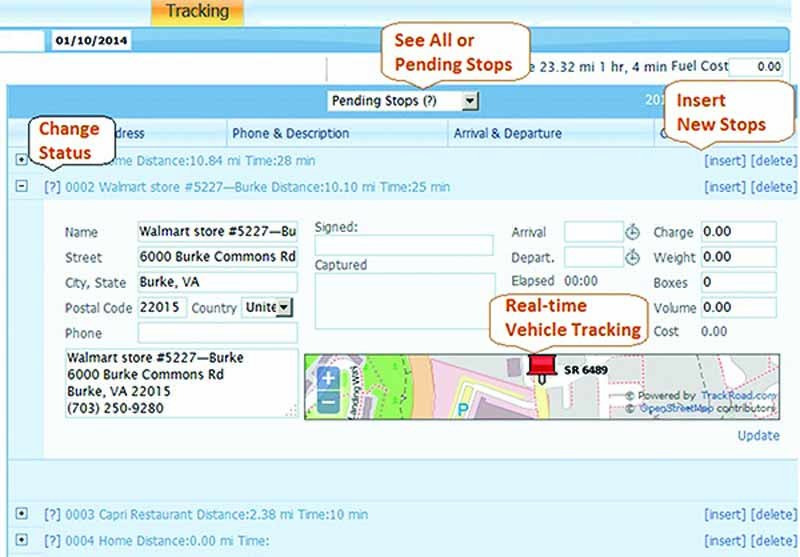Click the Fuel Cost input field
Screen dimensions: 800x557
point(756,66)
